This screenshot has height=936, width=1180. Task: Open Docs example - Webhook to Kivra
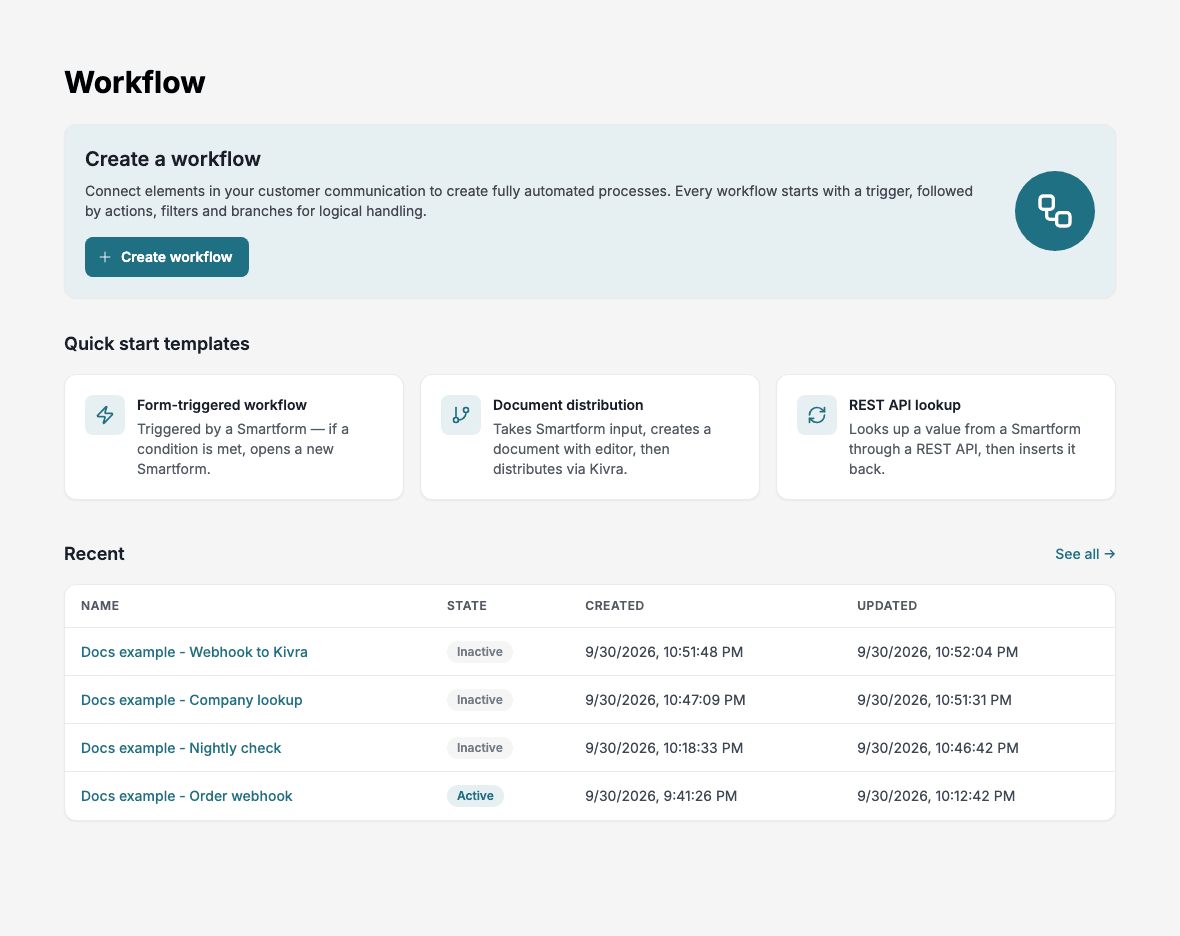194,652
